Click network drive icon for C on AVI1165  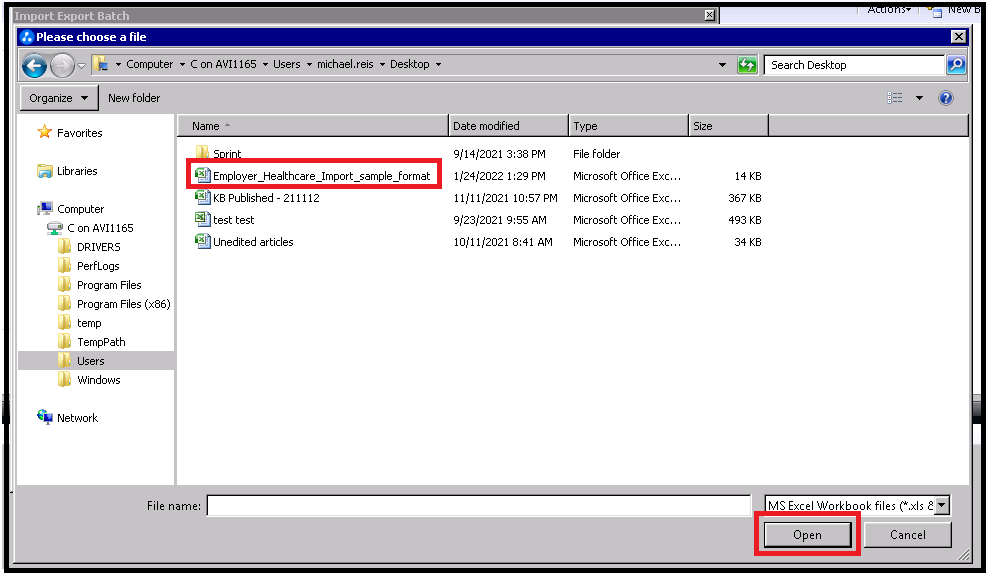pyautogui.click(x=55, y=228)
